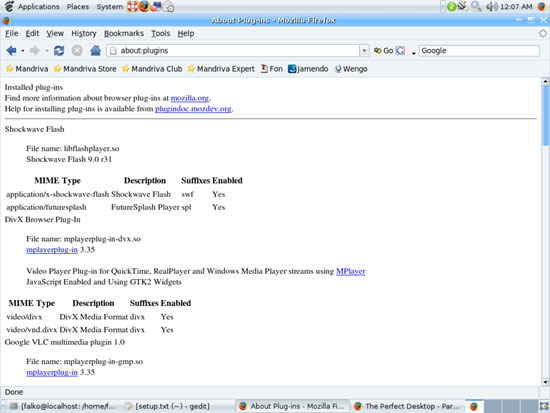Open the Edit menu
This screenshot has width=550, height=413.
click(x=32, y=33)
